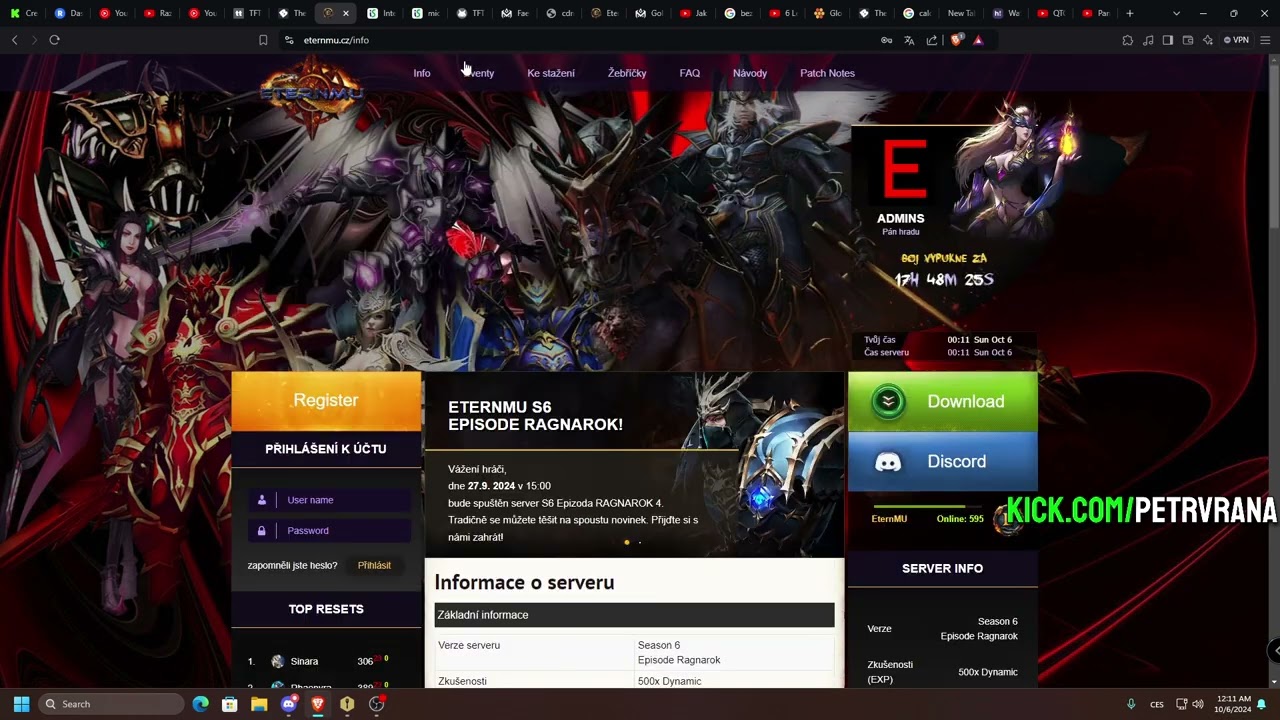
Task: Toggle the browser sidebar panel
Action: coord(1167,40)
